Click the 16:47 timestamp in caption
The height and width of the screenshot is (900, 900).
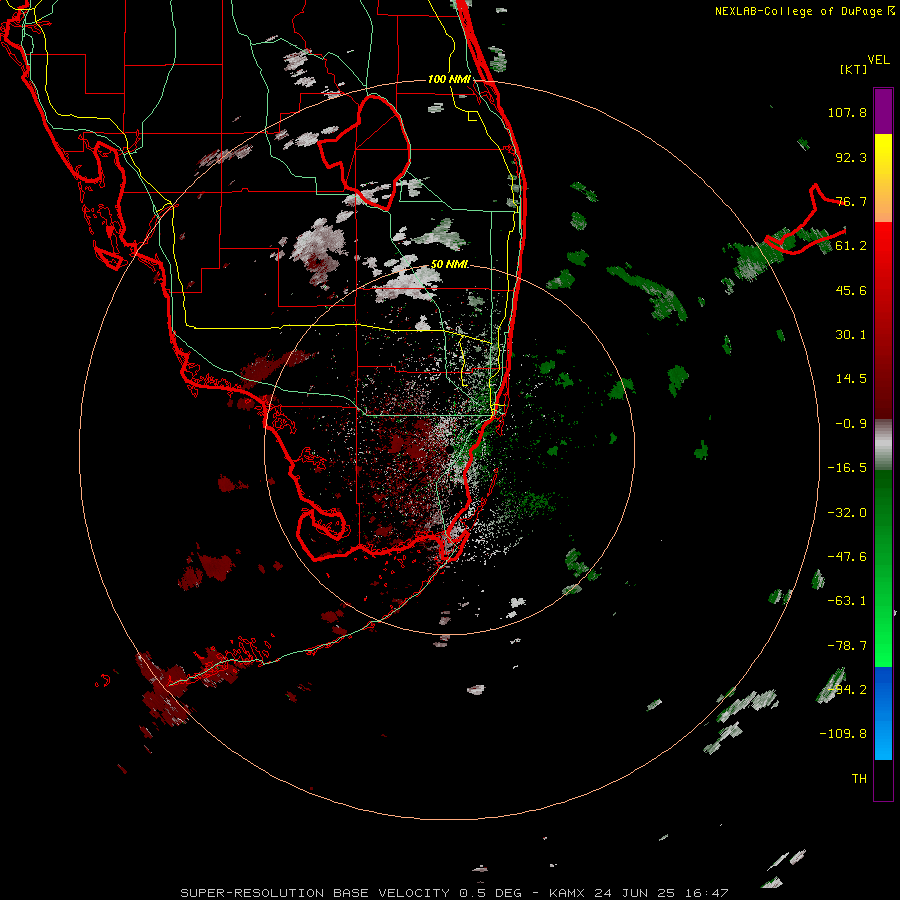[x=708, y=893]
